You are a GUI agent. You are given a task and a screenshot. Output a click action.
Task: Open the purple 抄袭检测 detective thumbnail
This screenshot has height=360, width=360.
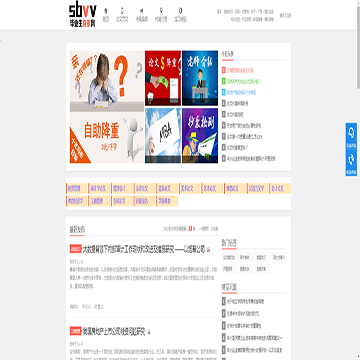coord(200,135)
